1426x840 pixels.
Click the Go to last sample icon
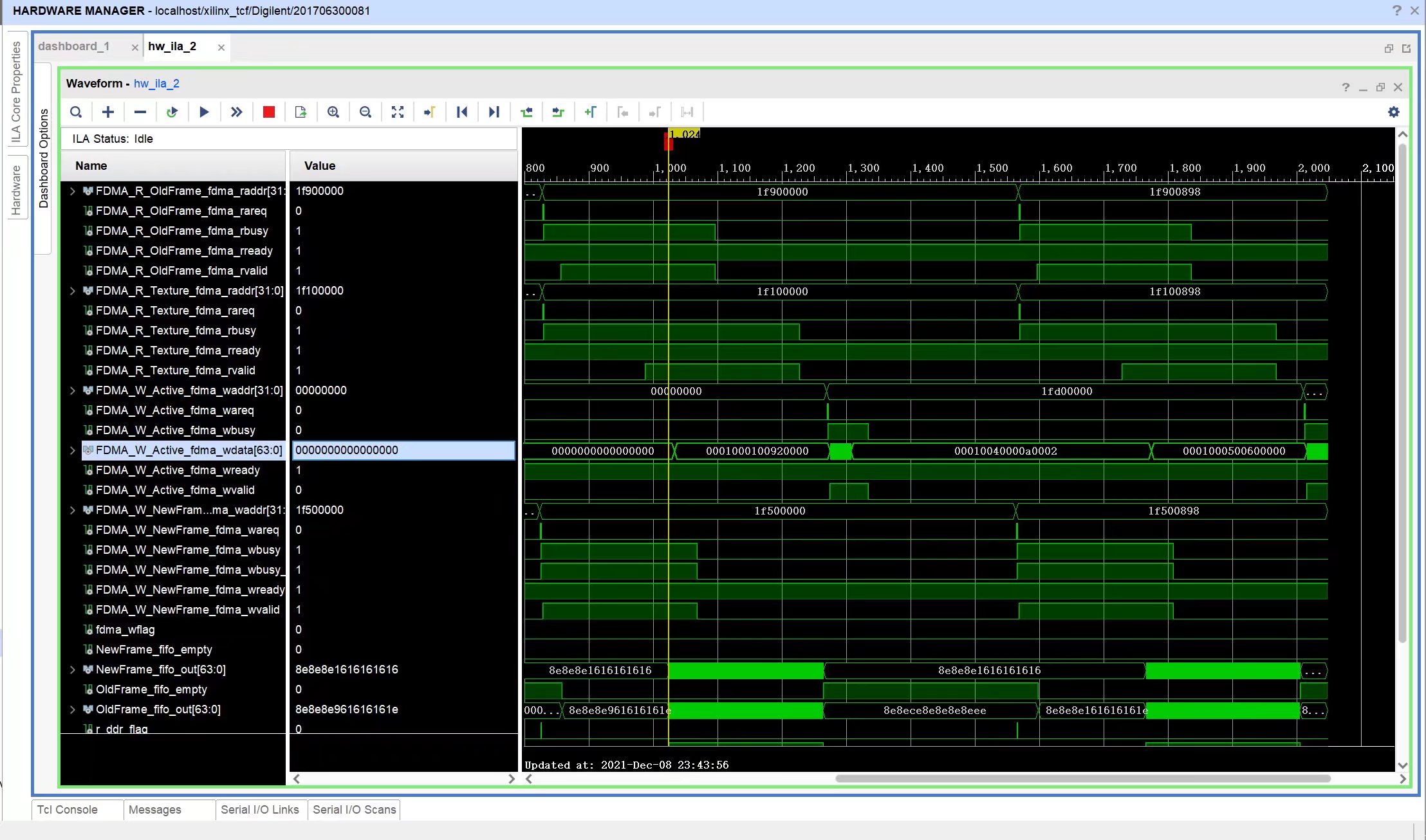point(494,112)
